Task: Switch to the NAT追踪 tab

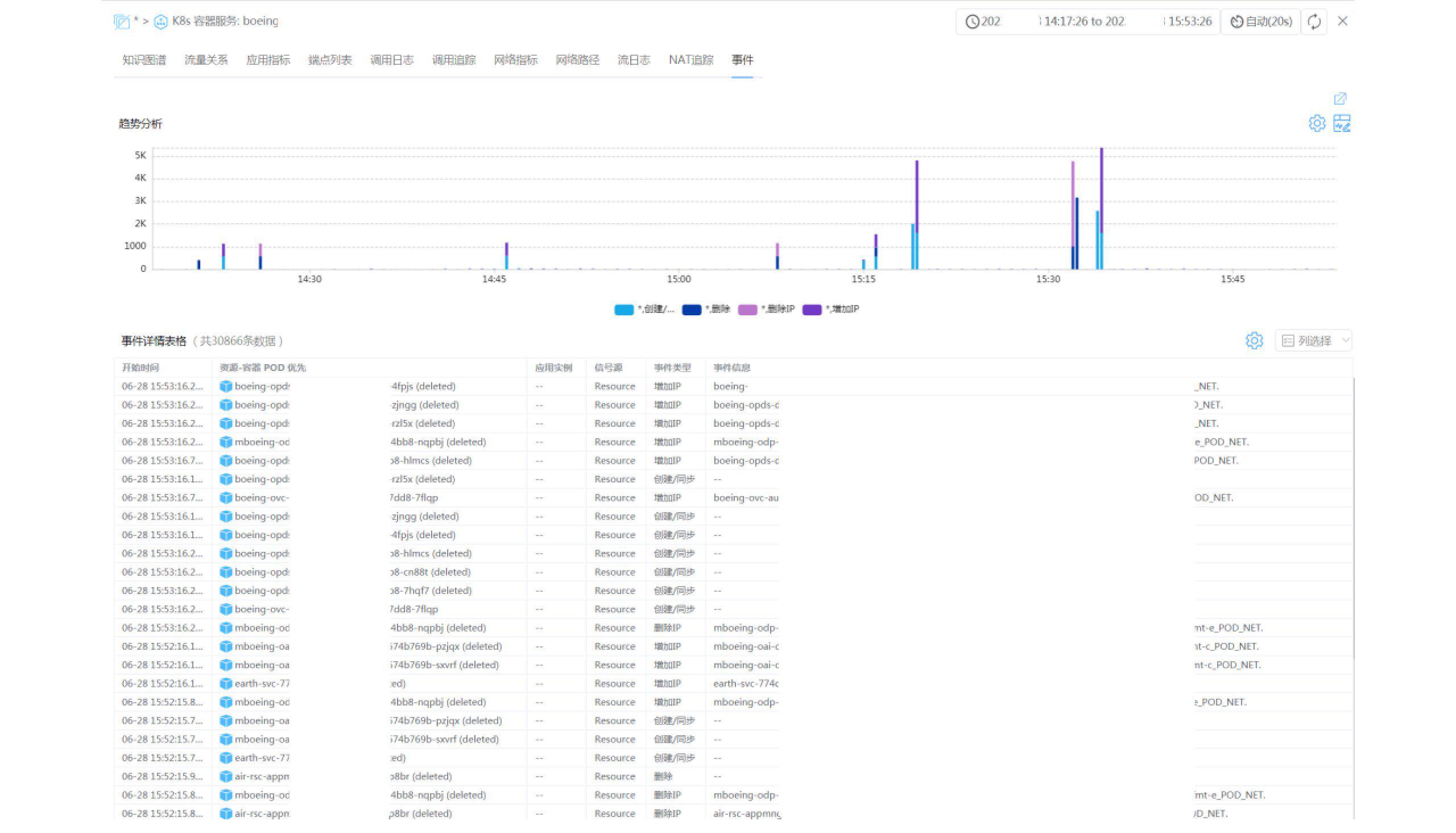Action: [x=690, y=60]
